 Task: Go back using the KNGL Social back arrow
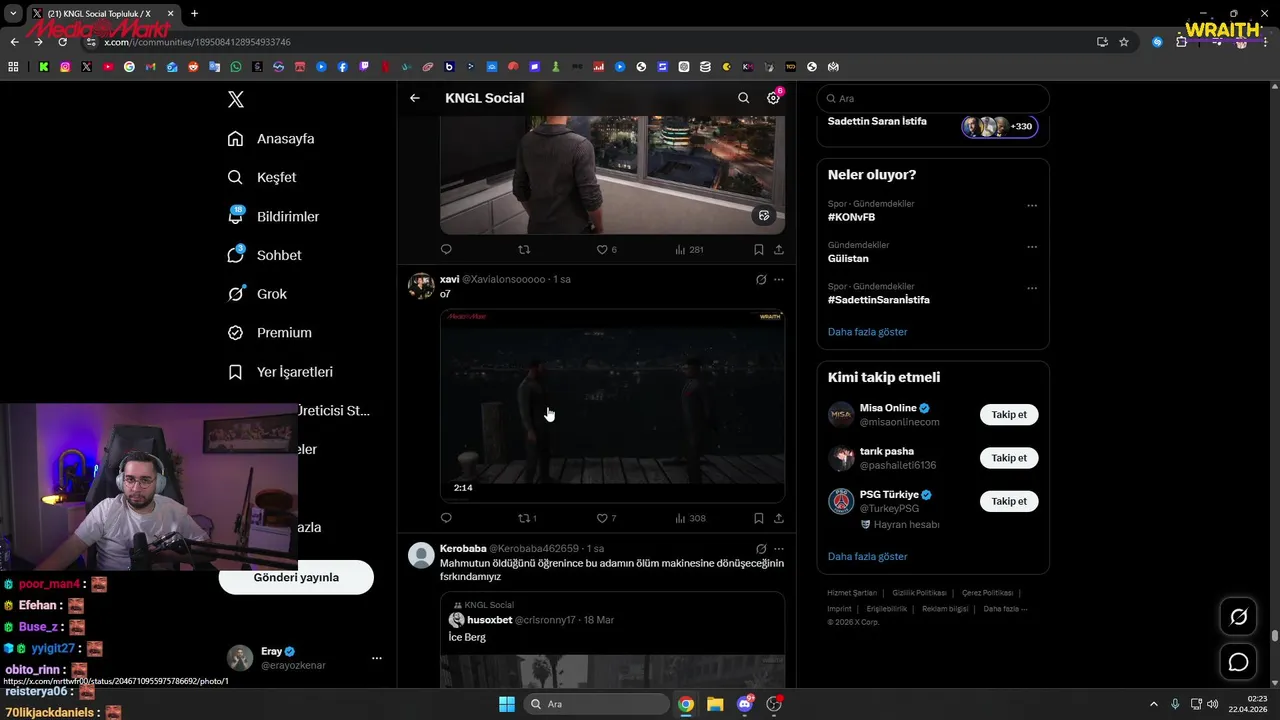pyautogui.click(x=415, y=98)
